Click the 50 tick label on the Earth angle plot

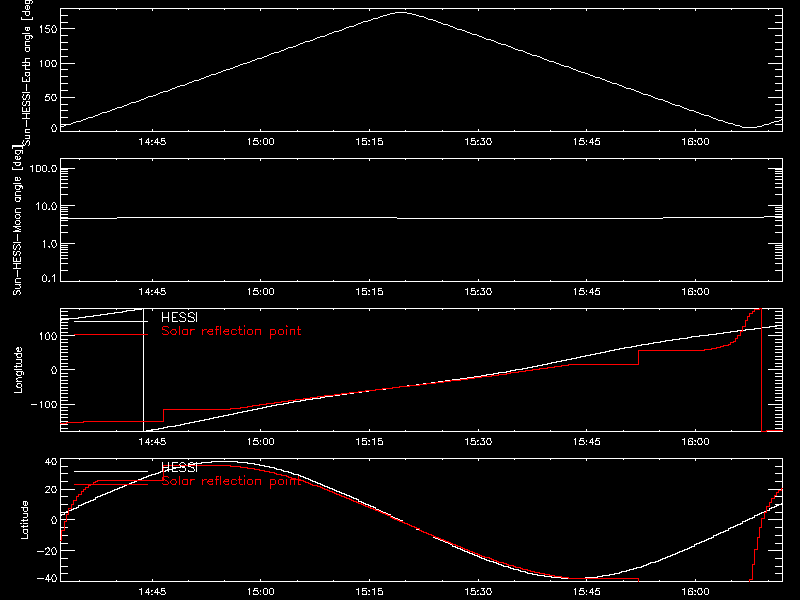click(51, 97)
